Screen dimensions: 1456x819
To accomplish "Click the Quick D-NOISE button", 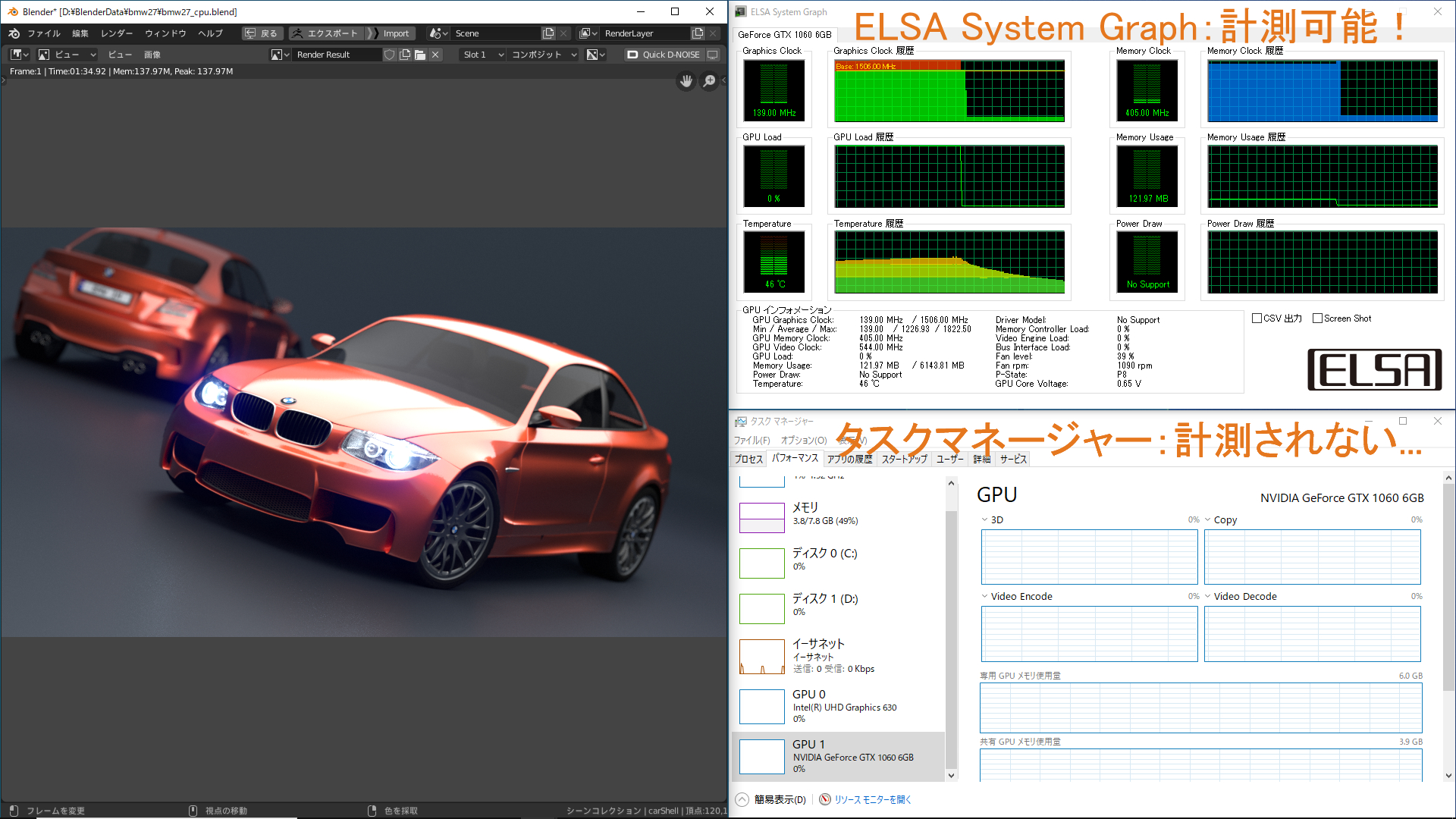I will (664, 55).
